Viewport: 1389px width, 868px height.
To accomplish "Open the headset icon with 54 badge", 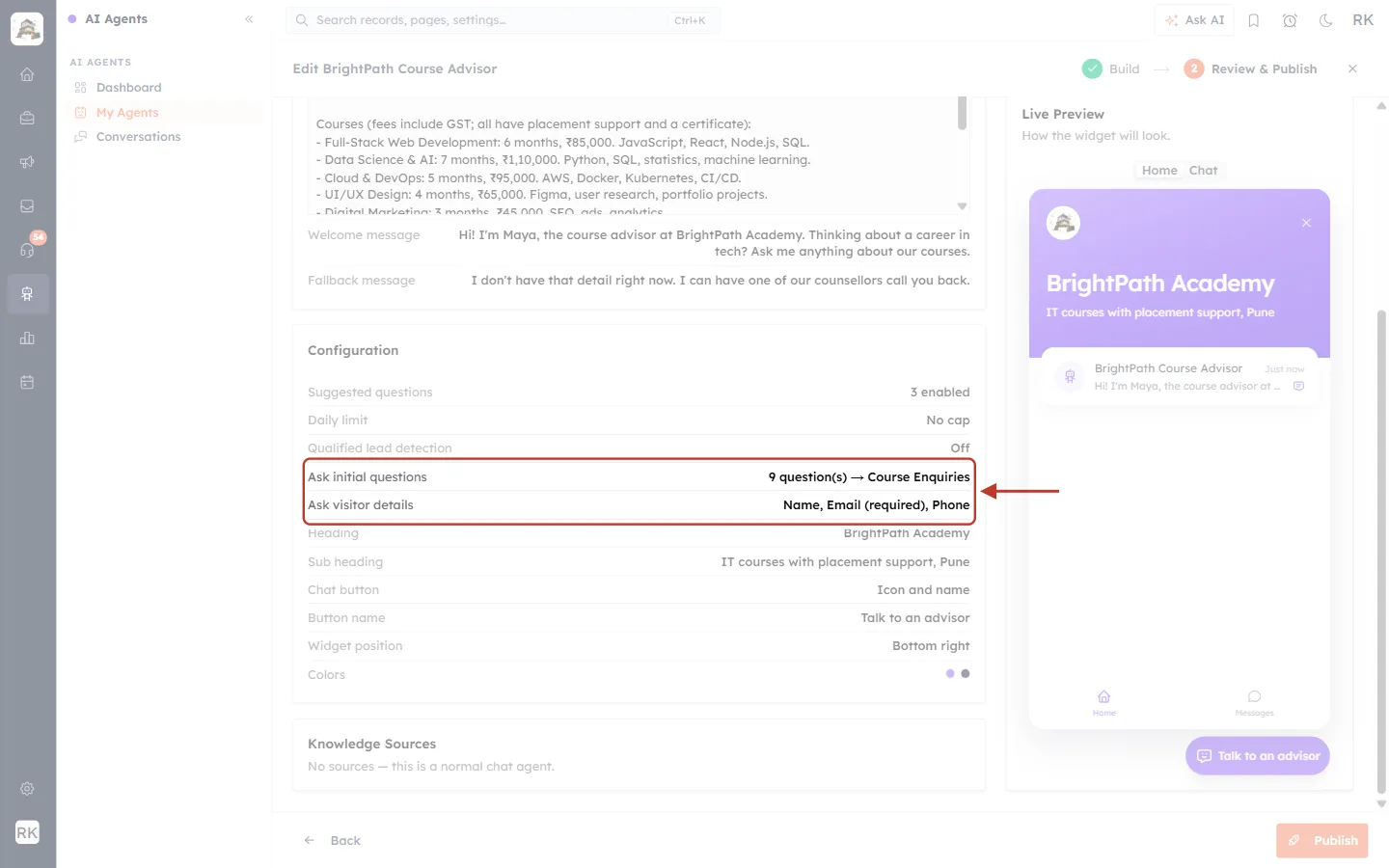I will (x=27, y=250).
